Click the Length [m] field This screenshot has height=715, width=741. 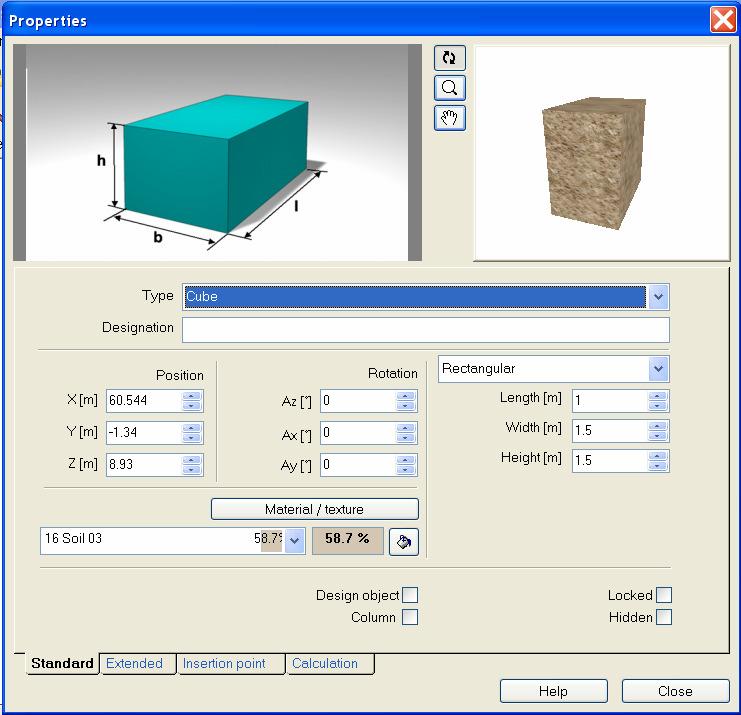pos(610,401)
